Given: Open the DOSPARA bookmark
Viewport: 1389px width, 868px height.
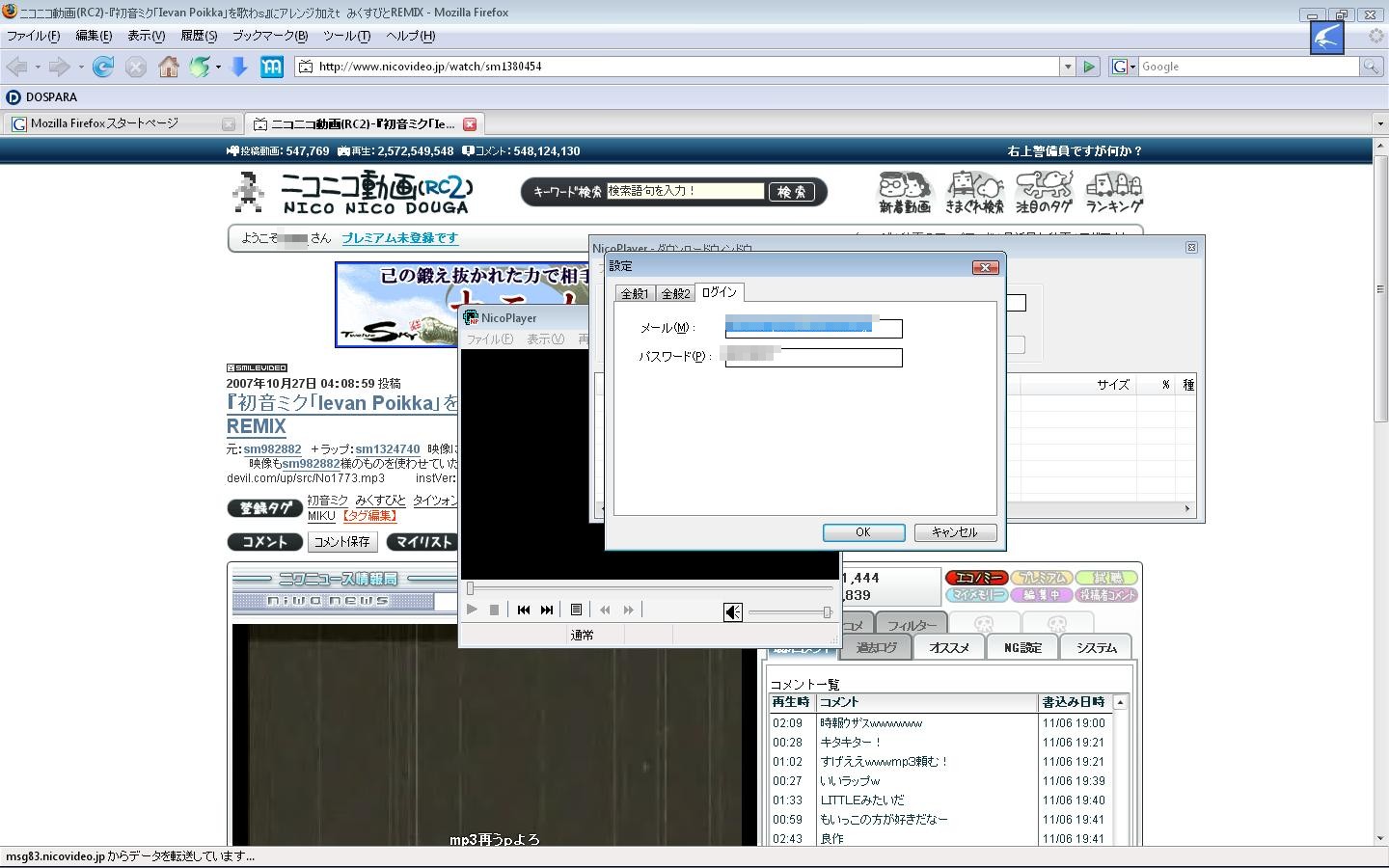Looking at the screenshot, I should [41, 97].
